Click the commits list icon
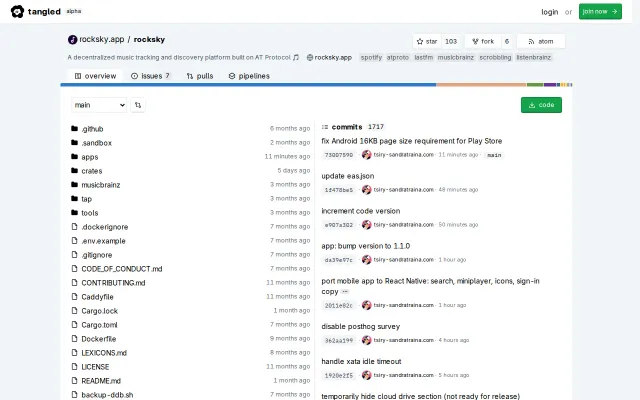 (325, 127)
